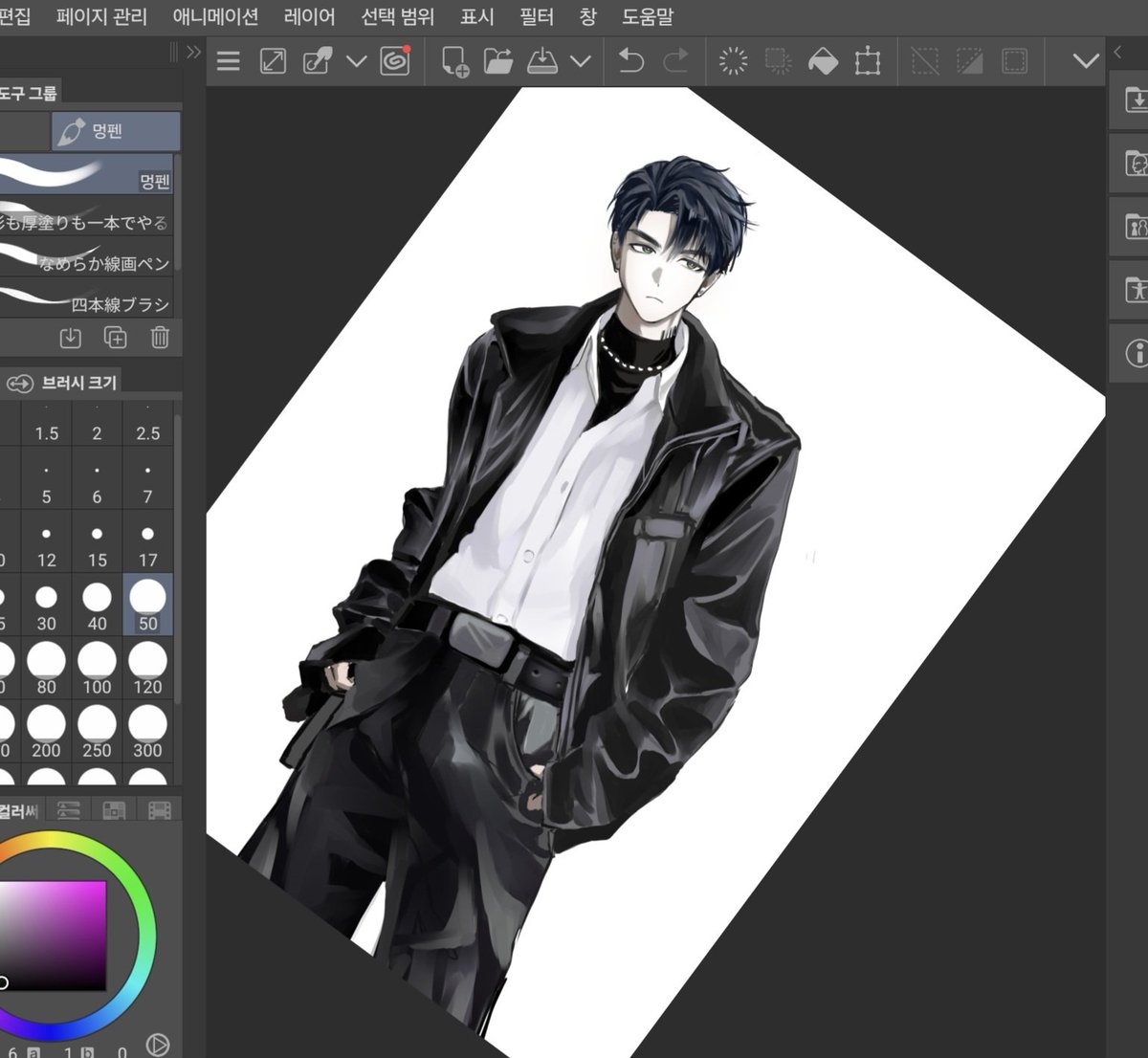Click the import sub tool icon
Screen dimensions: 1148x1058
coord(70,337)
